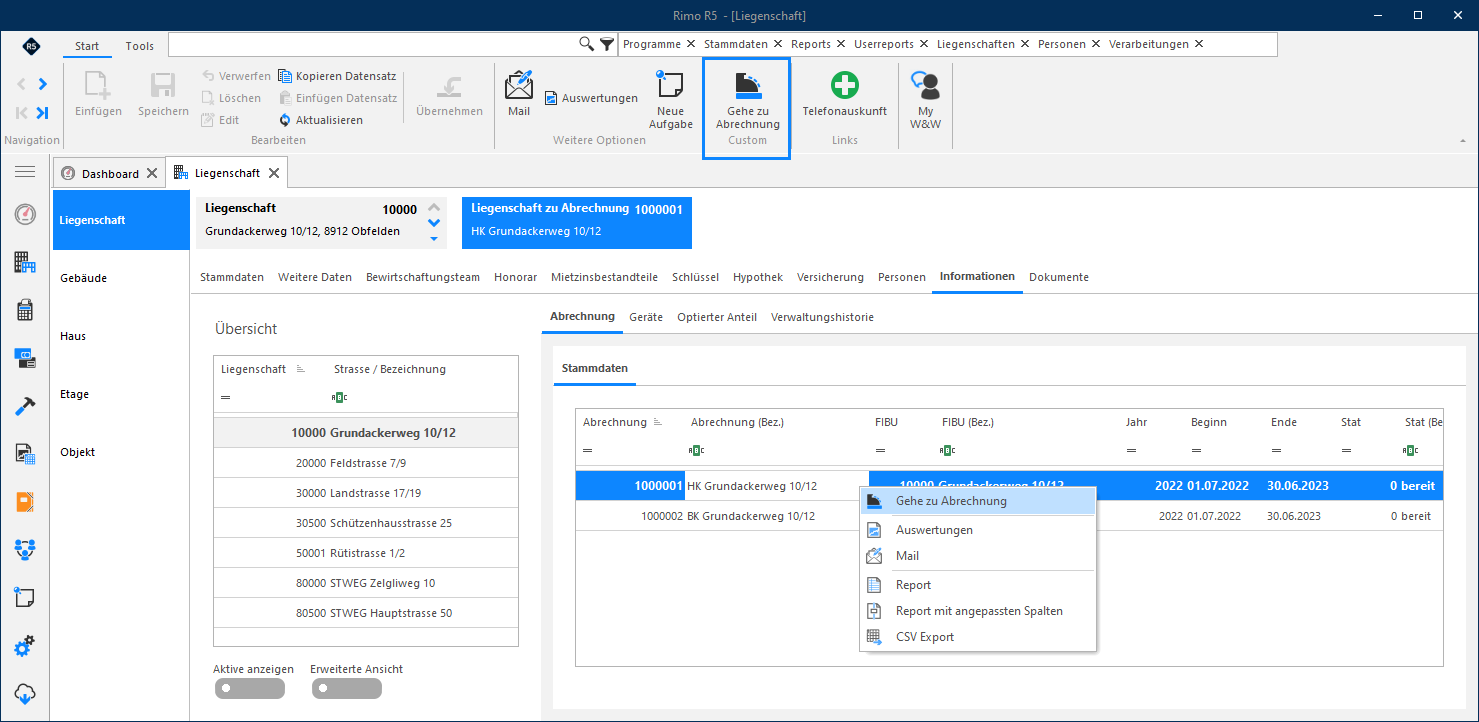Click Kopieren Datensatz in the ribbon
Screen dimensions: 1479x722
point(337,76)
